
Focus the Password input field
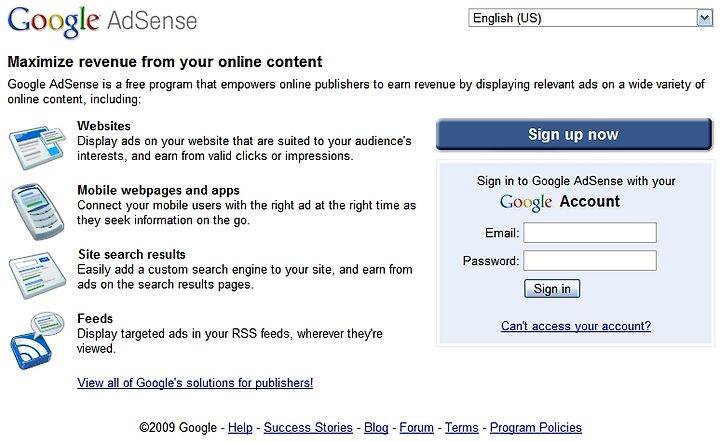(x=590, y=261)
